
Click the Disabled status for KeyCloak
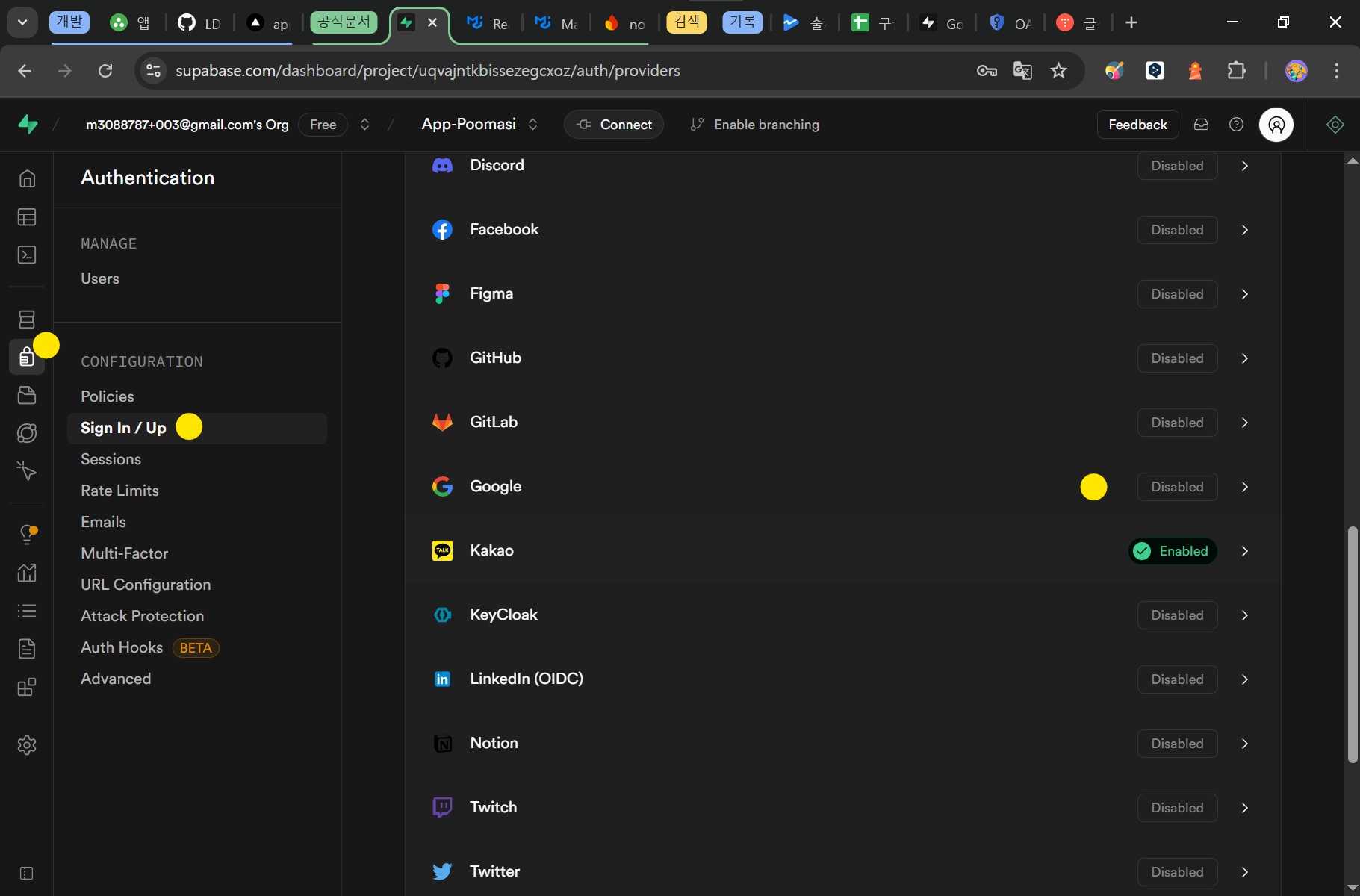click(1177, 615)
